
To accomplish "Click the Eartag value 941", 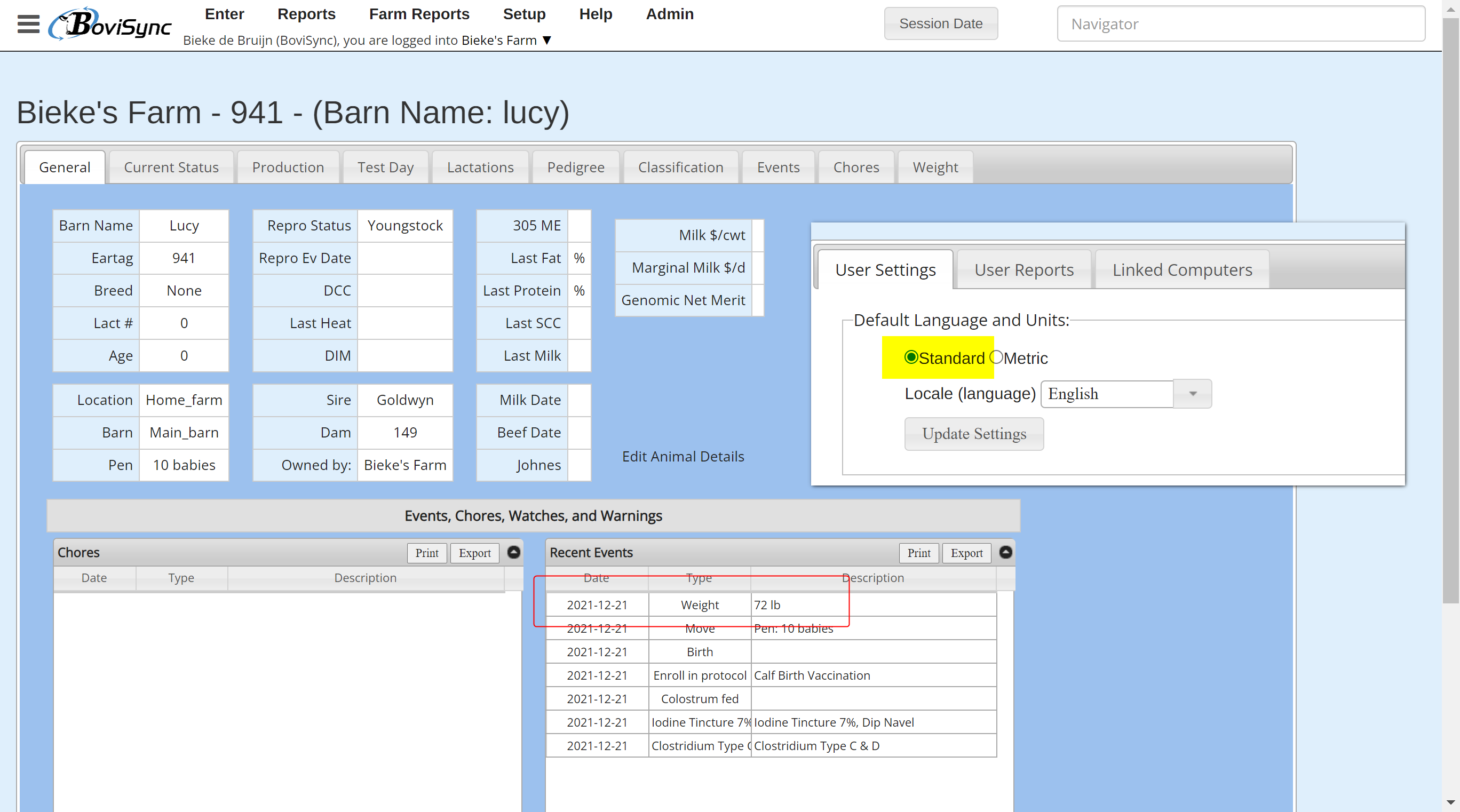I will (184, 257).
